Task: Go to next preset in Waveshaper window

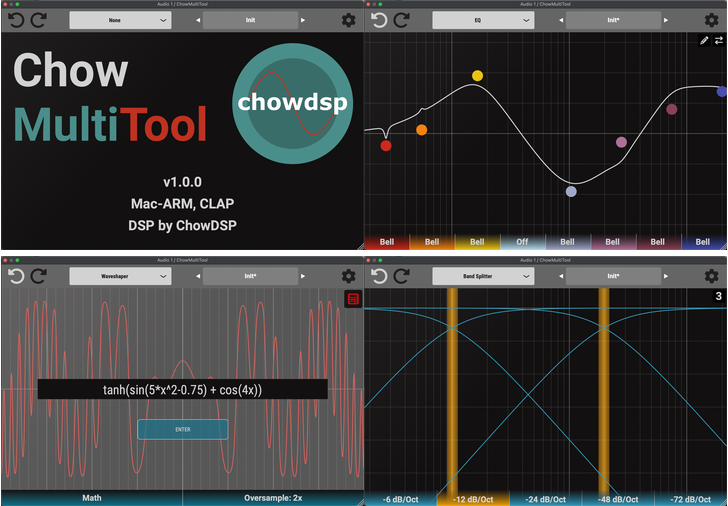Action: 303,276
